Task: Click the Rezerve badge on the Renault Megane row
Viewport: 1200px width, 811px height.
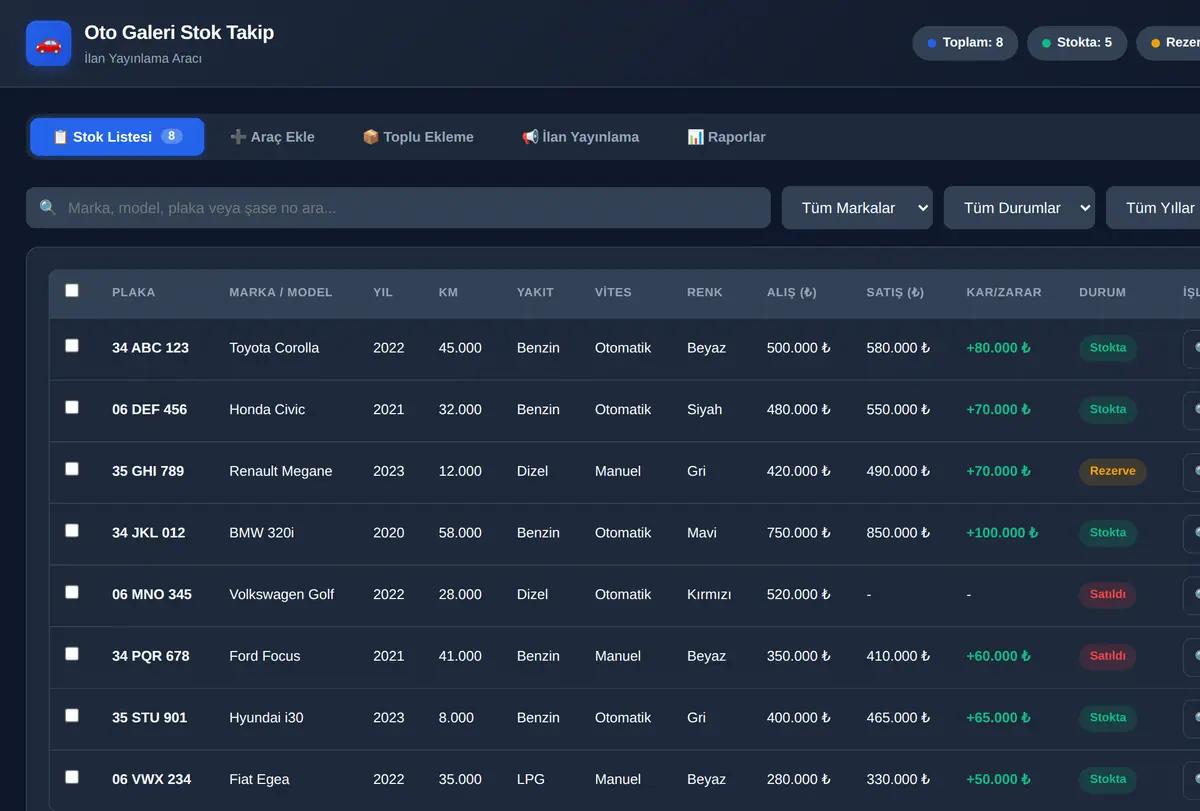Action: (1113, 471)
